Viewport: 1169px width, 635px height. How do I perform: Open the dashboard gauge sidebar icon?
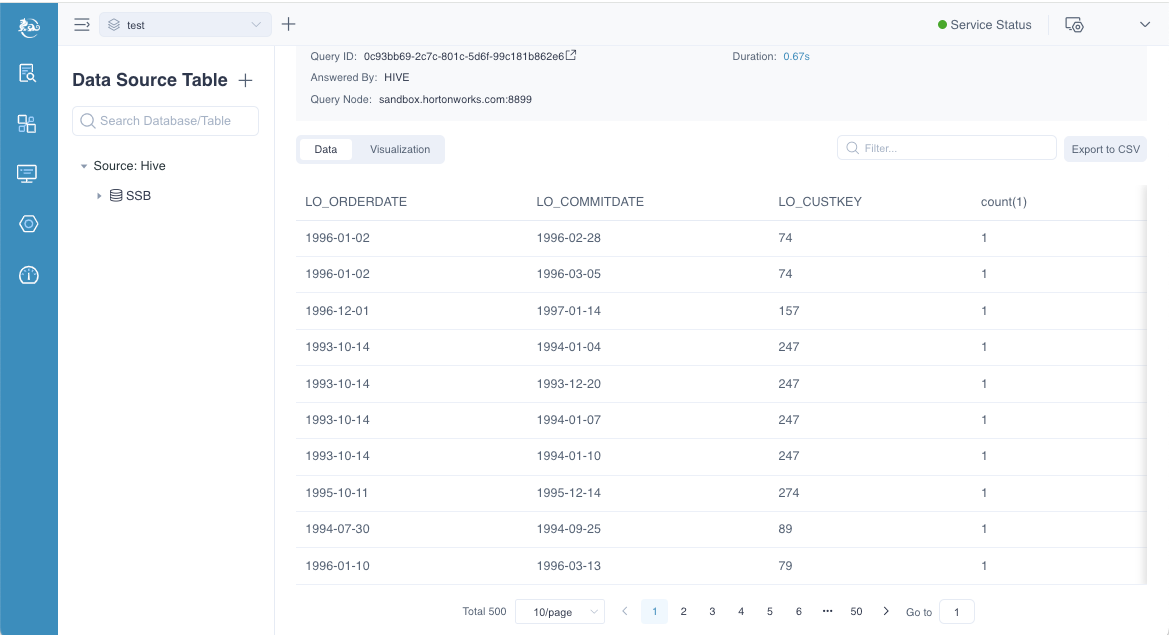click(x=28, y=275)
